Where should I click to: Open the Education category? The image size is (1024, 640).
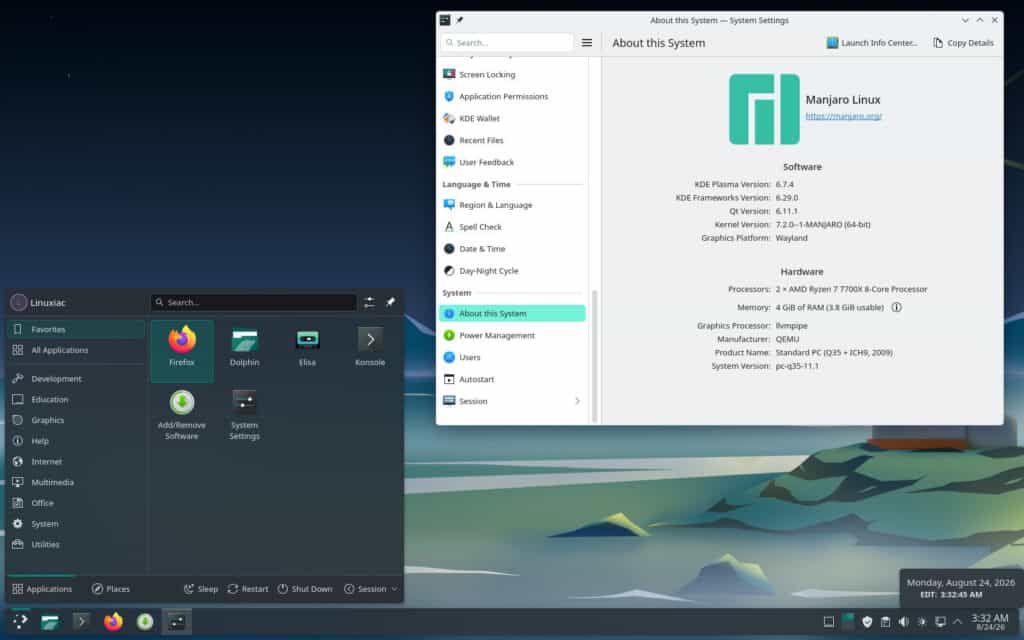(76, 399)
